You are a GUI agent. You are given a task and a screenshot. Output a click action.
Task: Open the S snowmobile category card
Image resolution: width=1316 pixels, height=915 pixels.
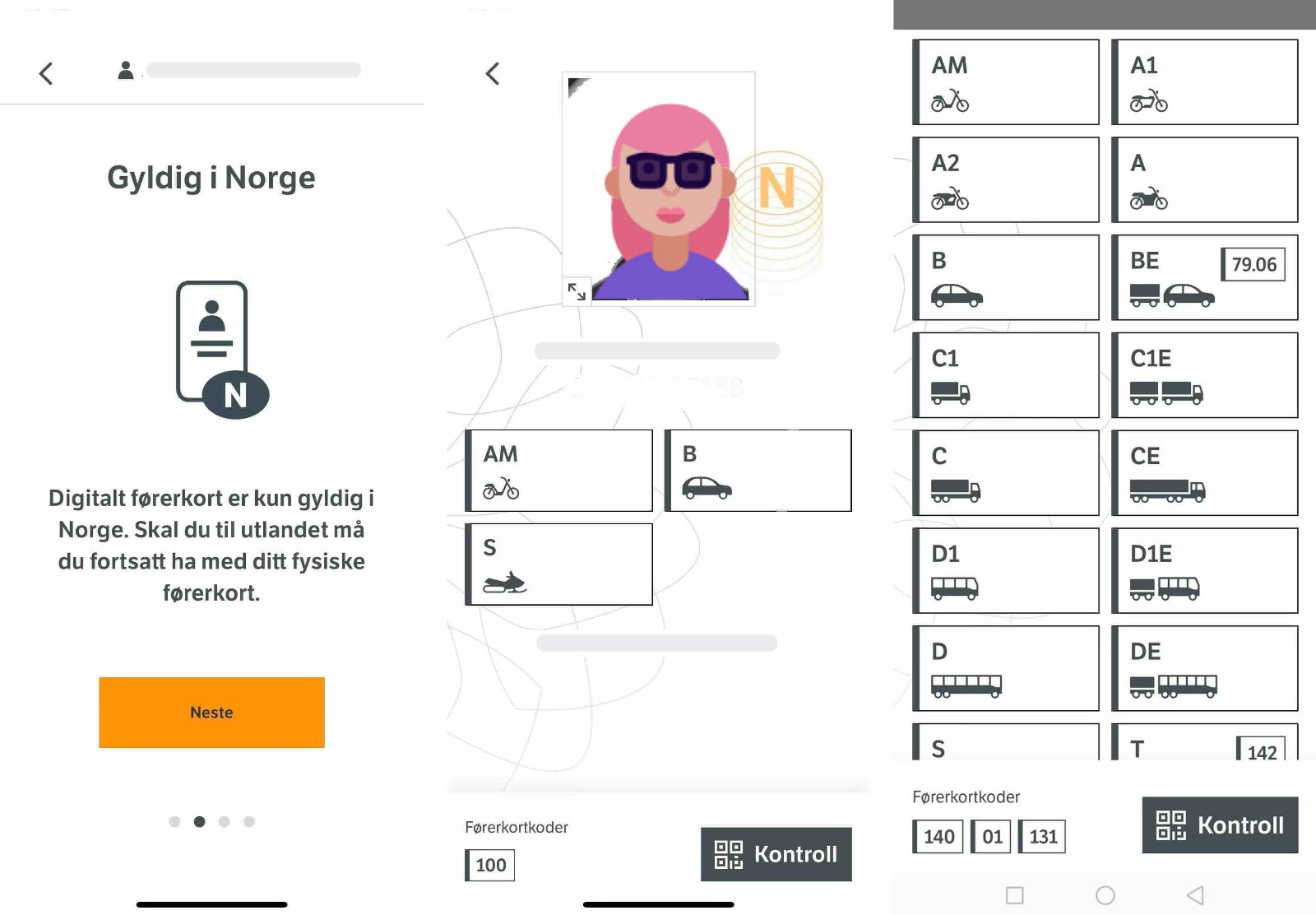tap(559, 564)
